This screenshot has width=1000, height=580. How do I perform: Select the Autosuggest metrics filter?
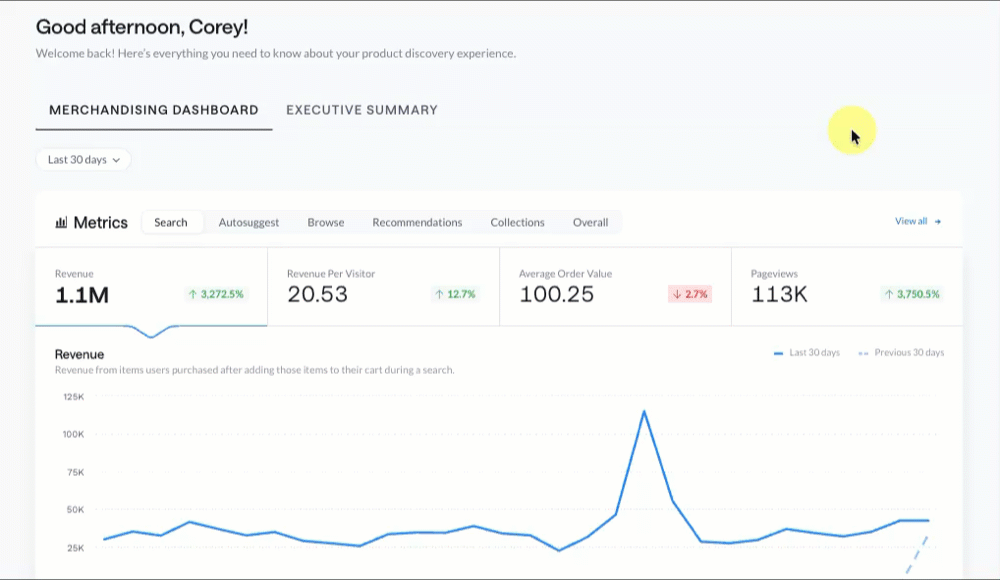(x=249, y=222)
